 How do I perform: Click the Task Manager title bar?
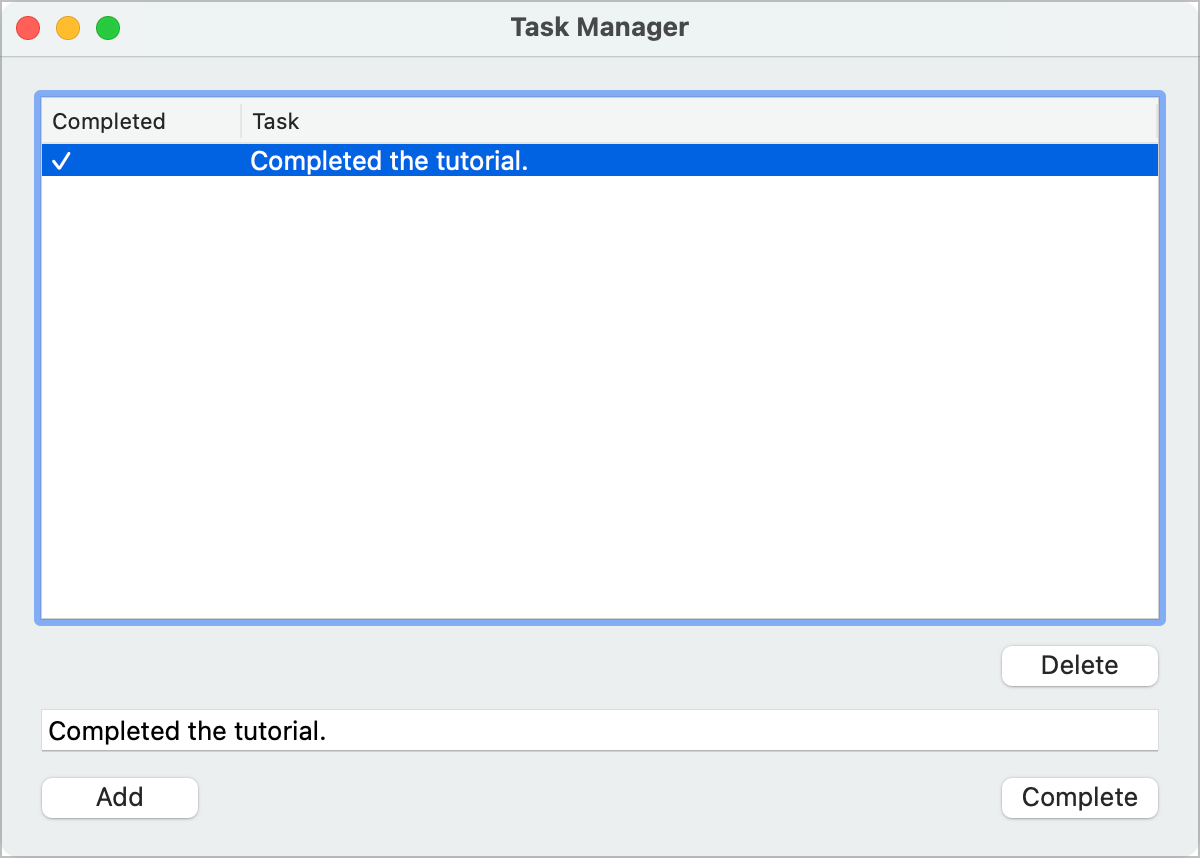[x=599, y=27]
